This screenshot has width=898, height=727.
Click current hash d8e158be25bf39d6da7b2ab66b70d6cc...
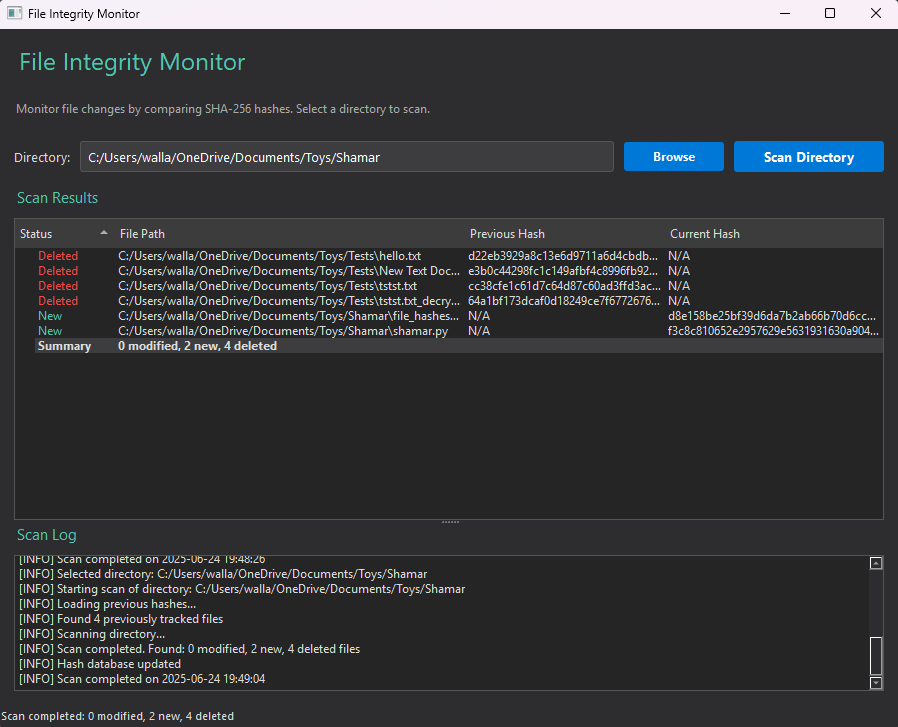(771, 316)
